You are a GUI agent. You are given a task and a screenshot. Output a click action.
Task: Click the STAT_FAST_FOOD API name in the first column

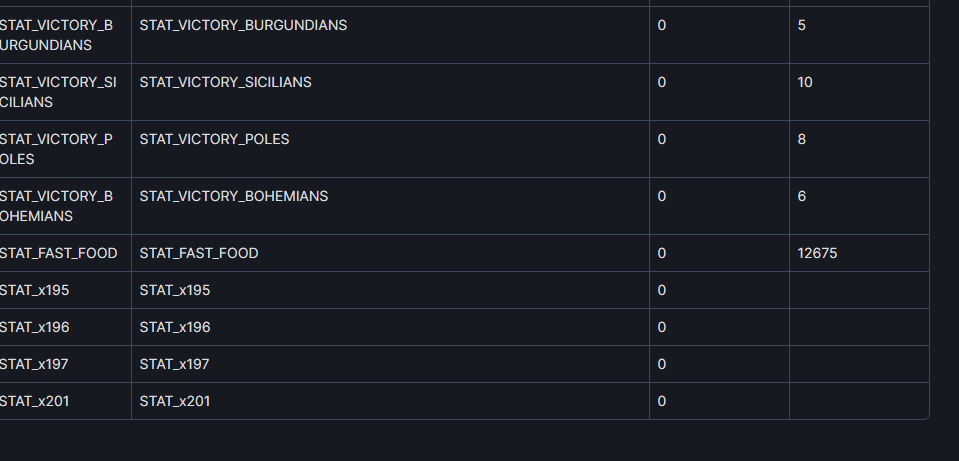click(58, 253)
